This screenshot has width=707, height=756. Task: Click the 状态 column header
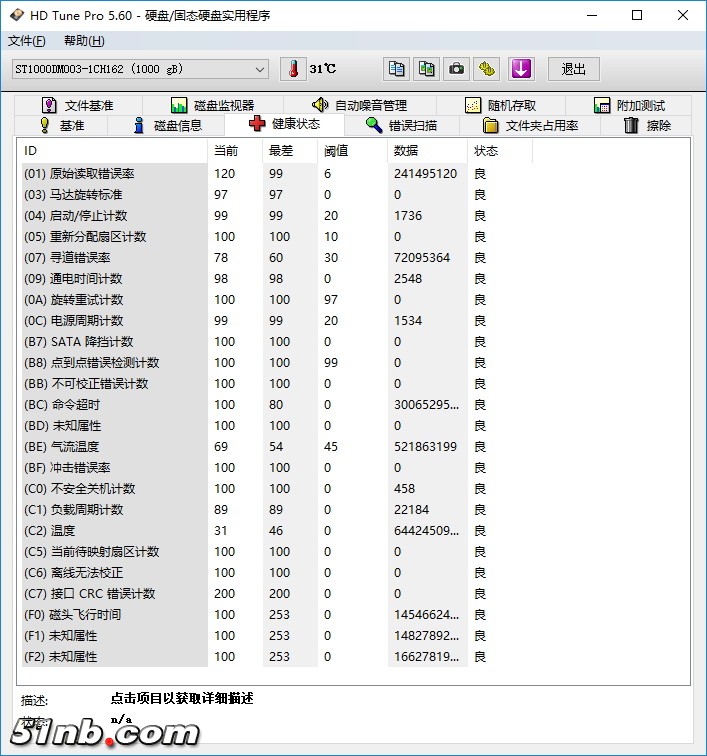(500, 151)
